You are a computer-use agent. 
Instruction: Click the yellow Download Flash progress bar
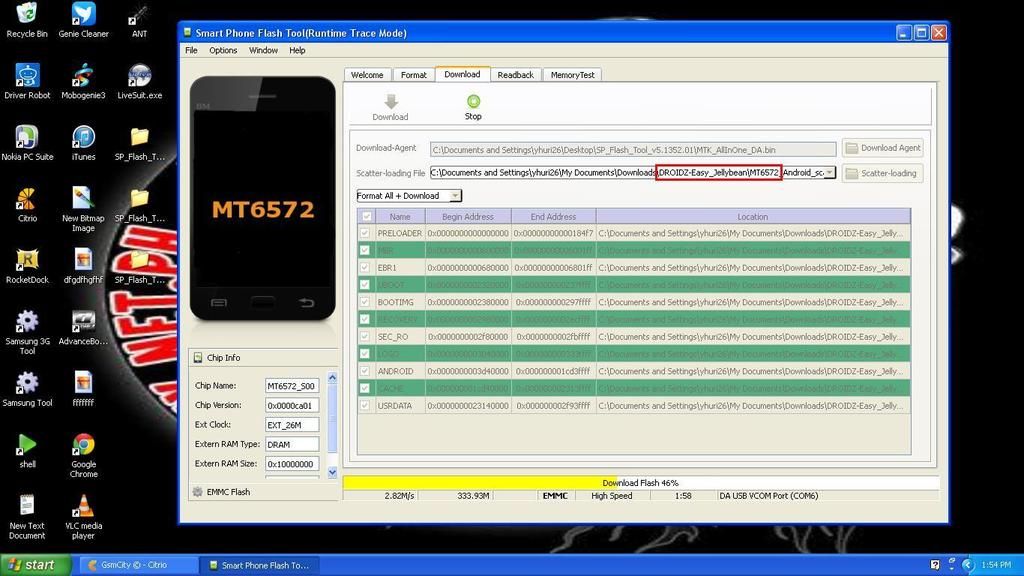480,483
